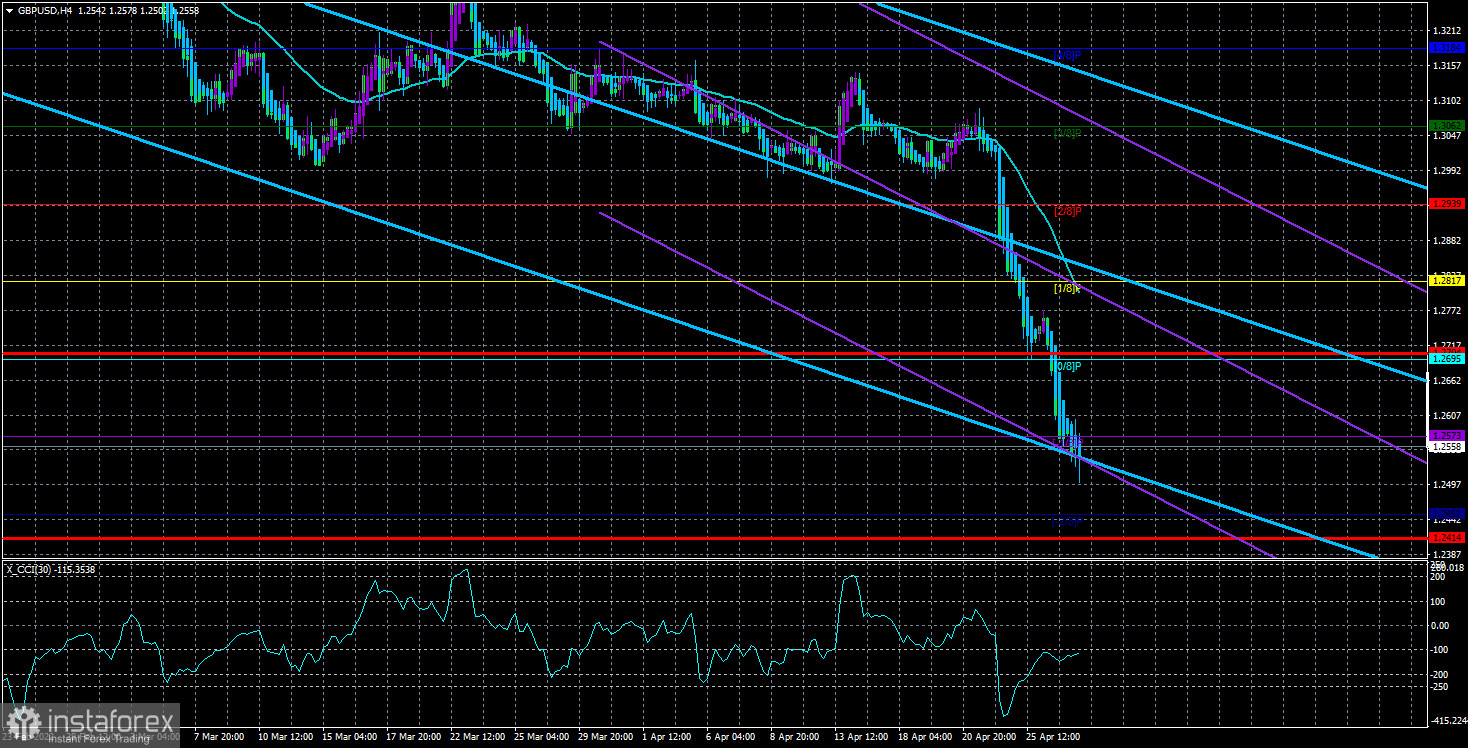Viewport: 1468px width, 748px height.
Task: Click the green 1.3062 price tag
Action: [1446, 126]
